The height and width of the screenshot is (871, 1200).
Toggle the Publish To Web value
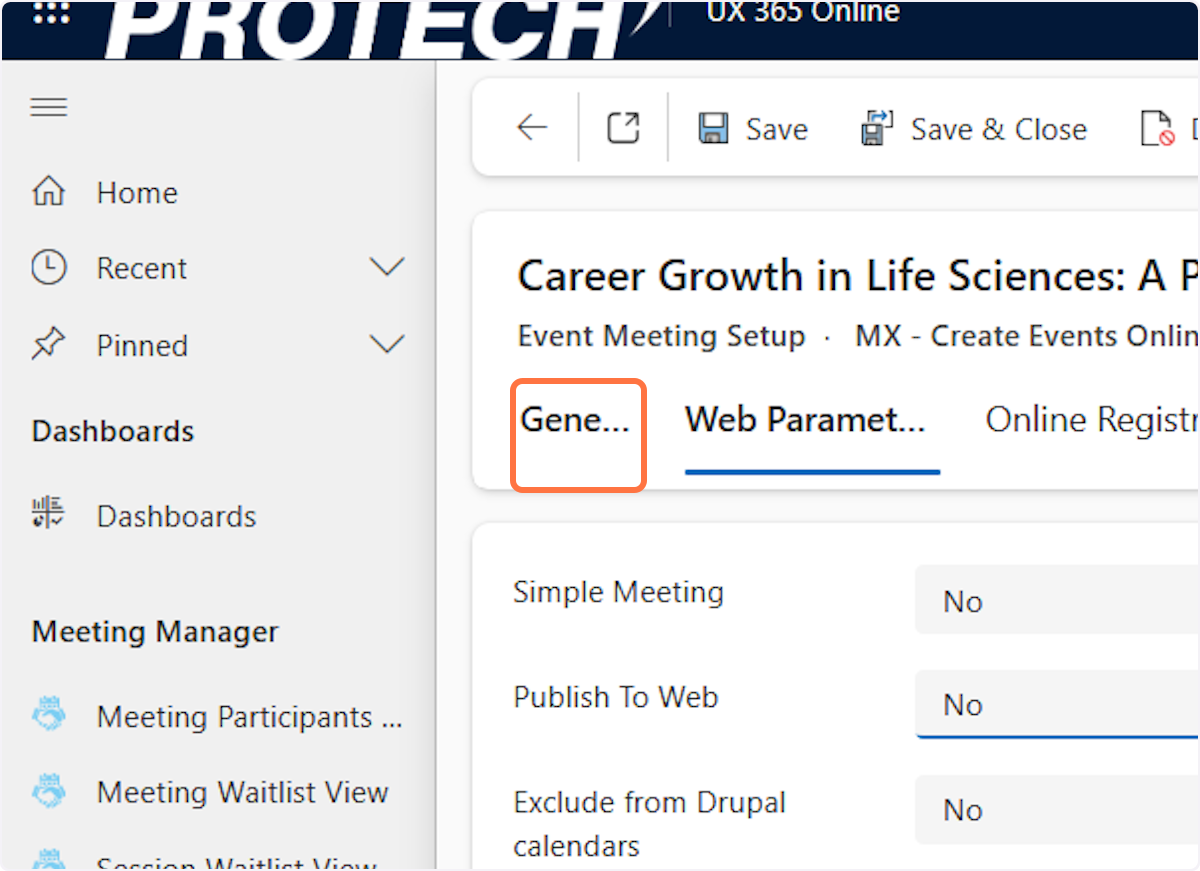coord(1055,705)
